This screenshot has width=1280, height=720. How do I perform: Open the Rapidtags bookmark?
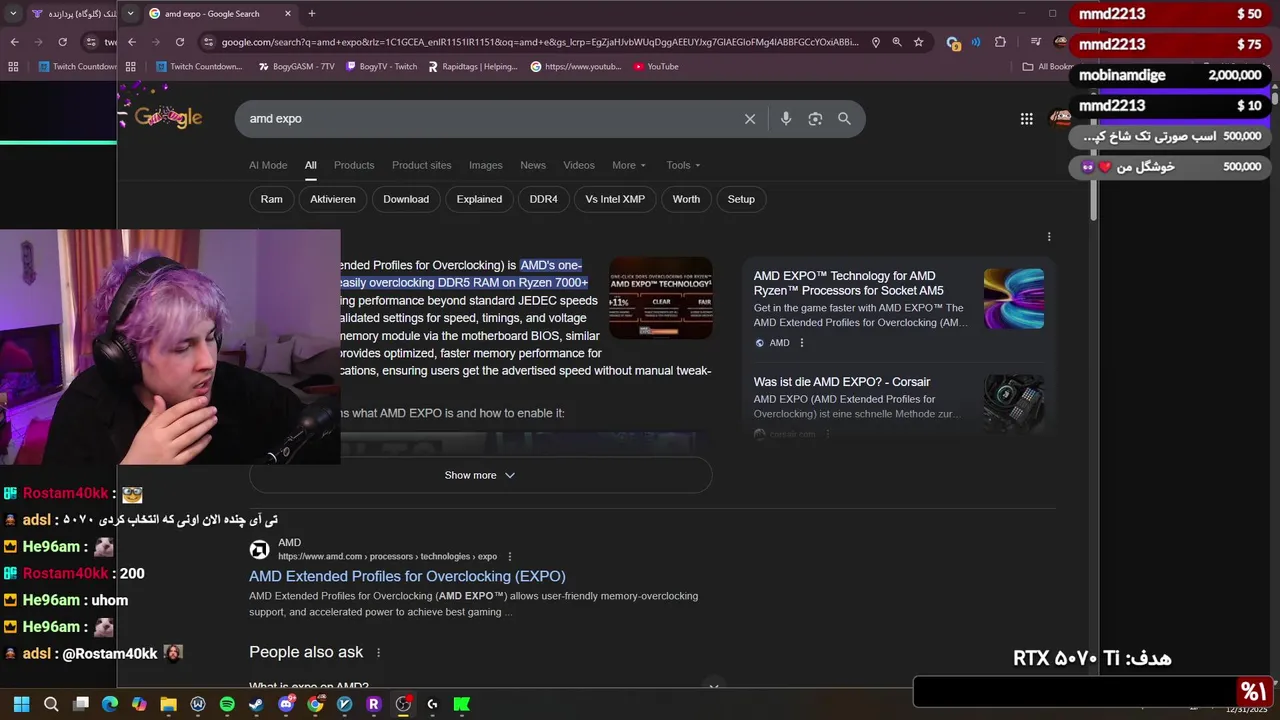pos(473,67)
